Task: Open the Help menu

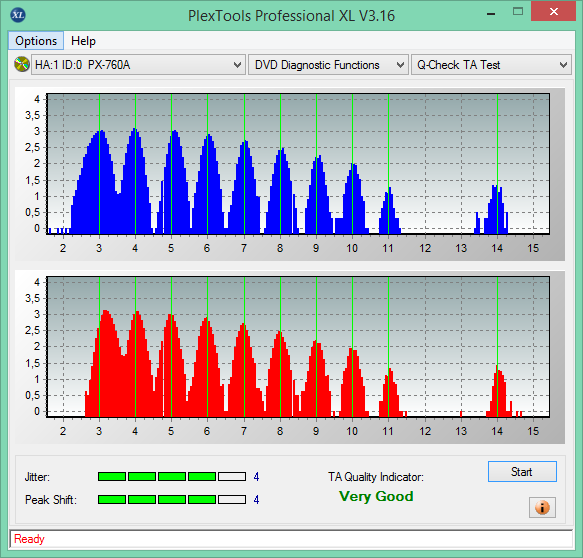Action: [83, 41]
